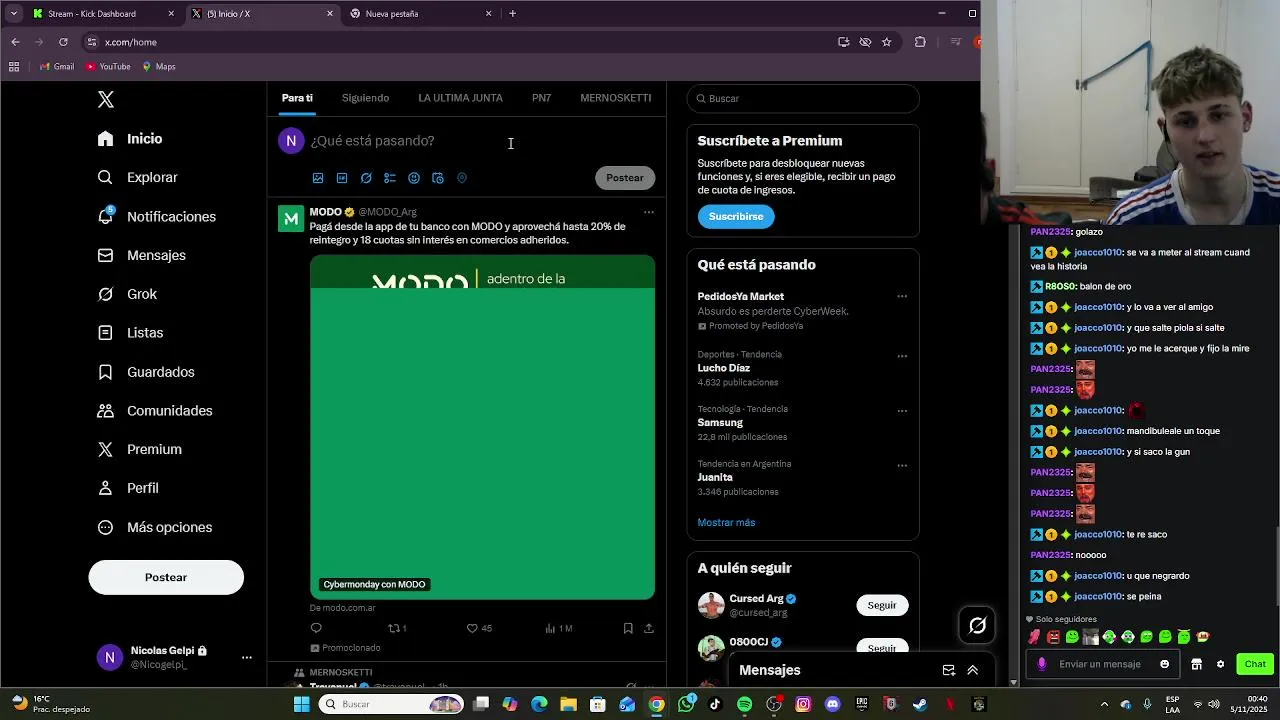
Task: Send message with green Chat button
Action: pos(1255,664)
